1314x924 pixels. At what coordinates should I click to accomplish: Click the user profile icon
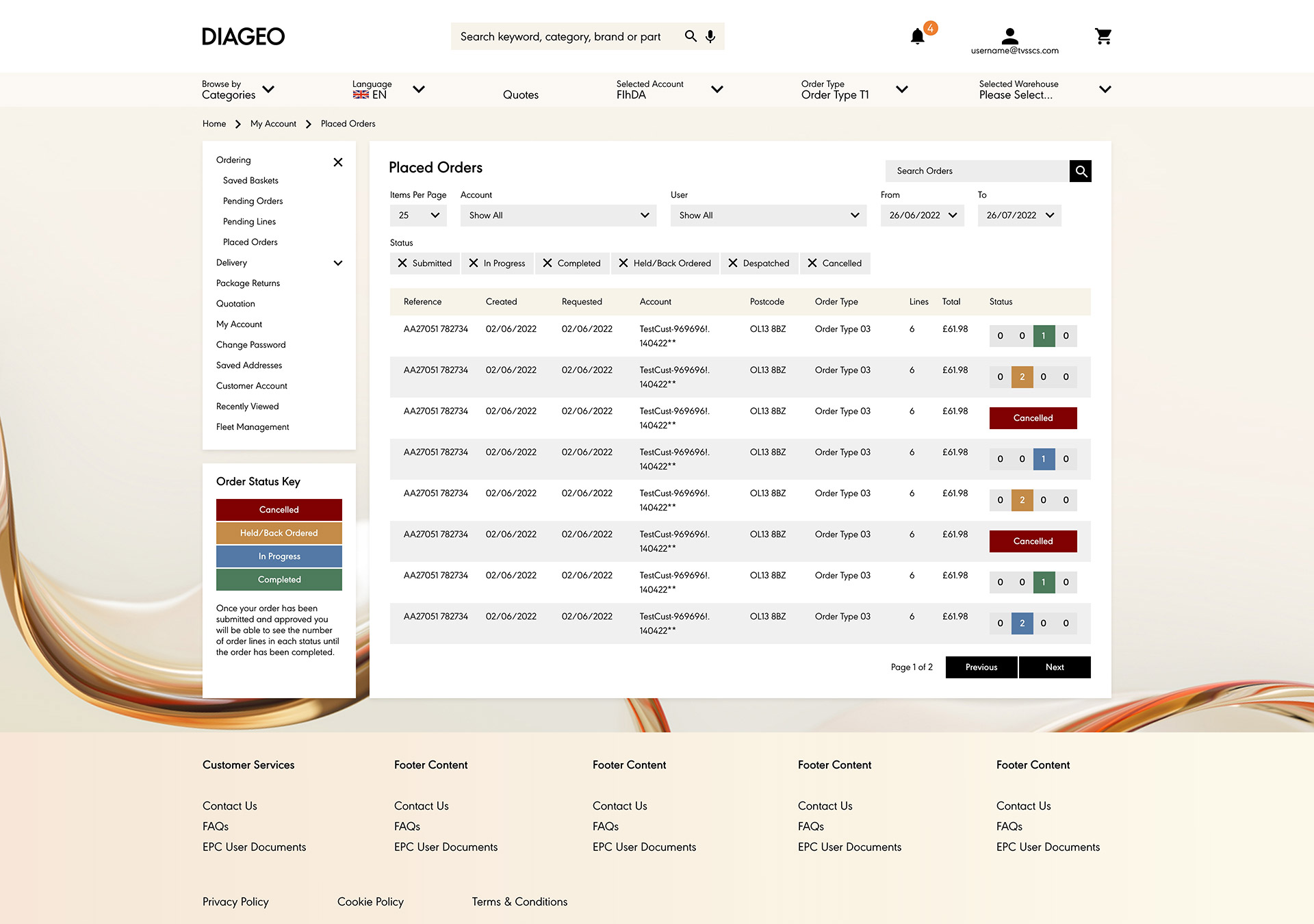coord(1009,36)
